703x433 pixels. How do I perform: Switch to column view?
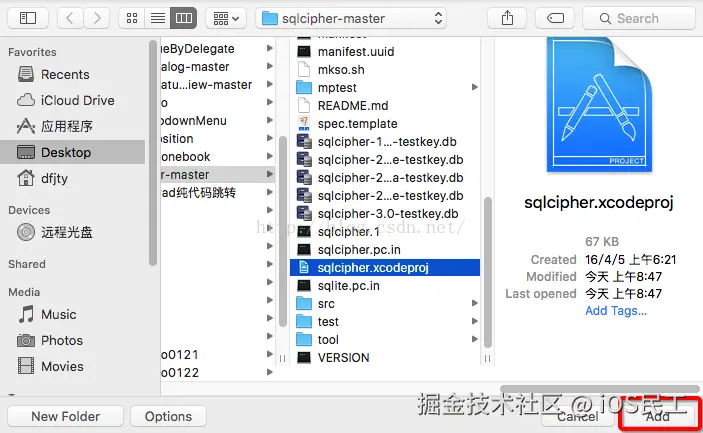coord(184,18)
